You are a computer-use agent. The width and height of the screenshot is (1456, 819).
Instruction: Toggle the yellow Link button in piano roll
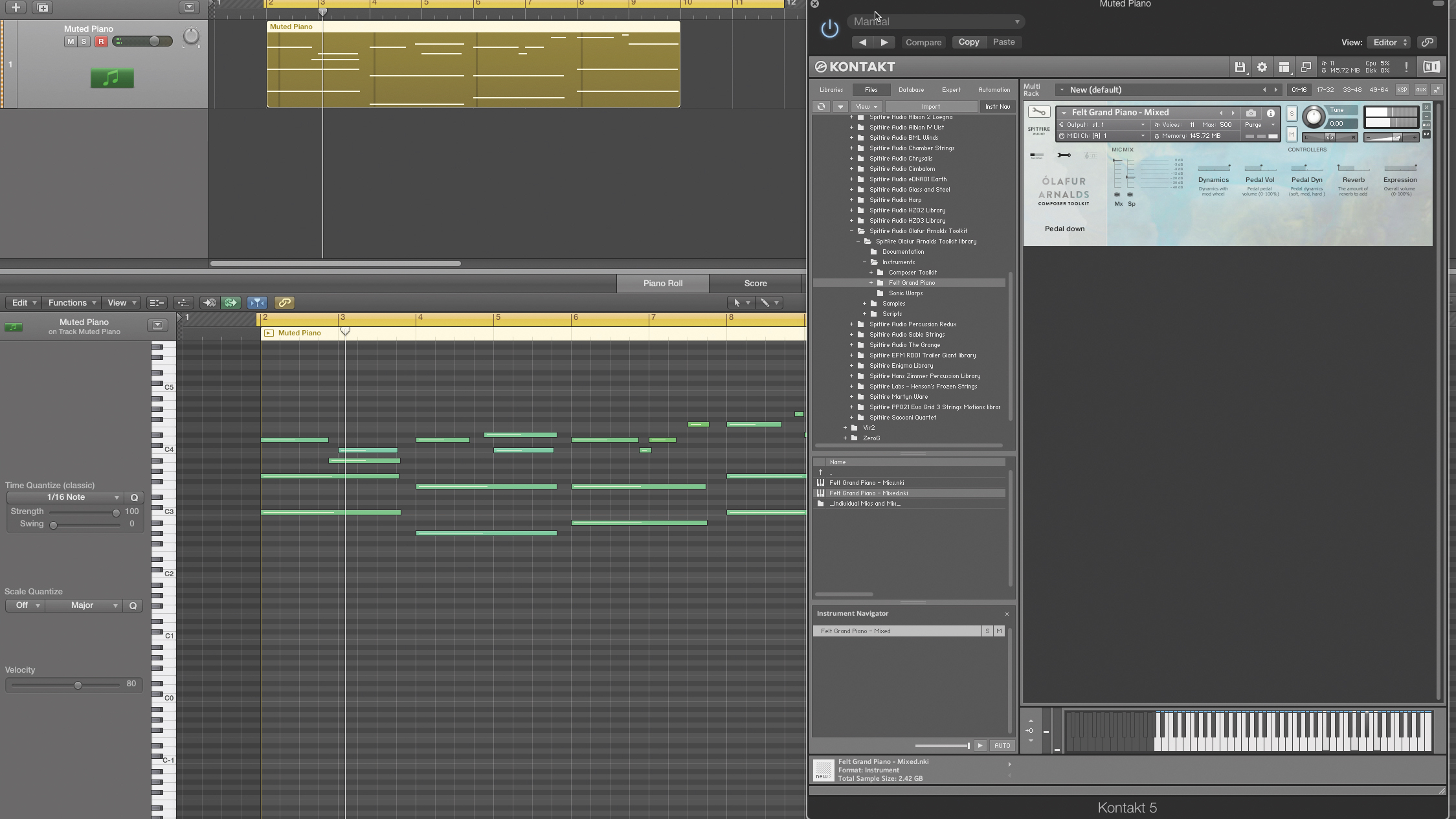(284, 302)
